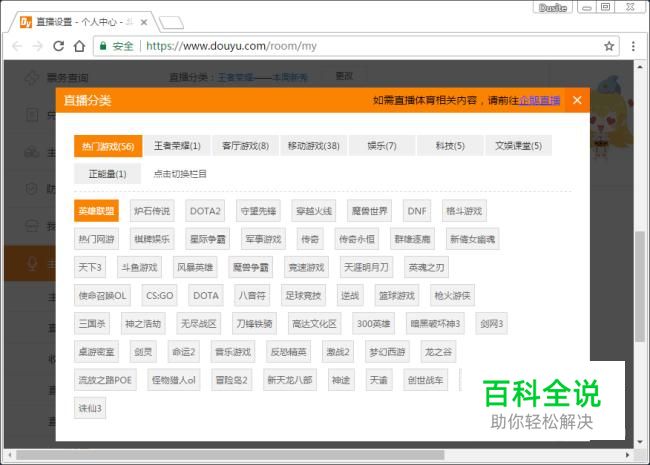Select the 无尽战区 category

point(199,324)
